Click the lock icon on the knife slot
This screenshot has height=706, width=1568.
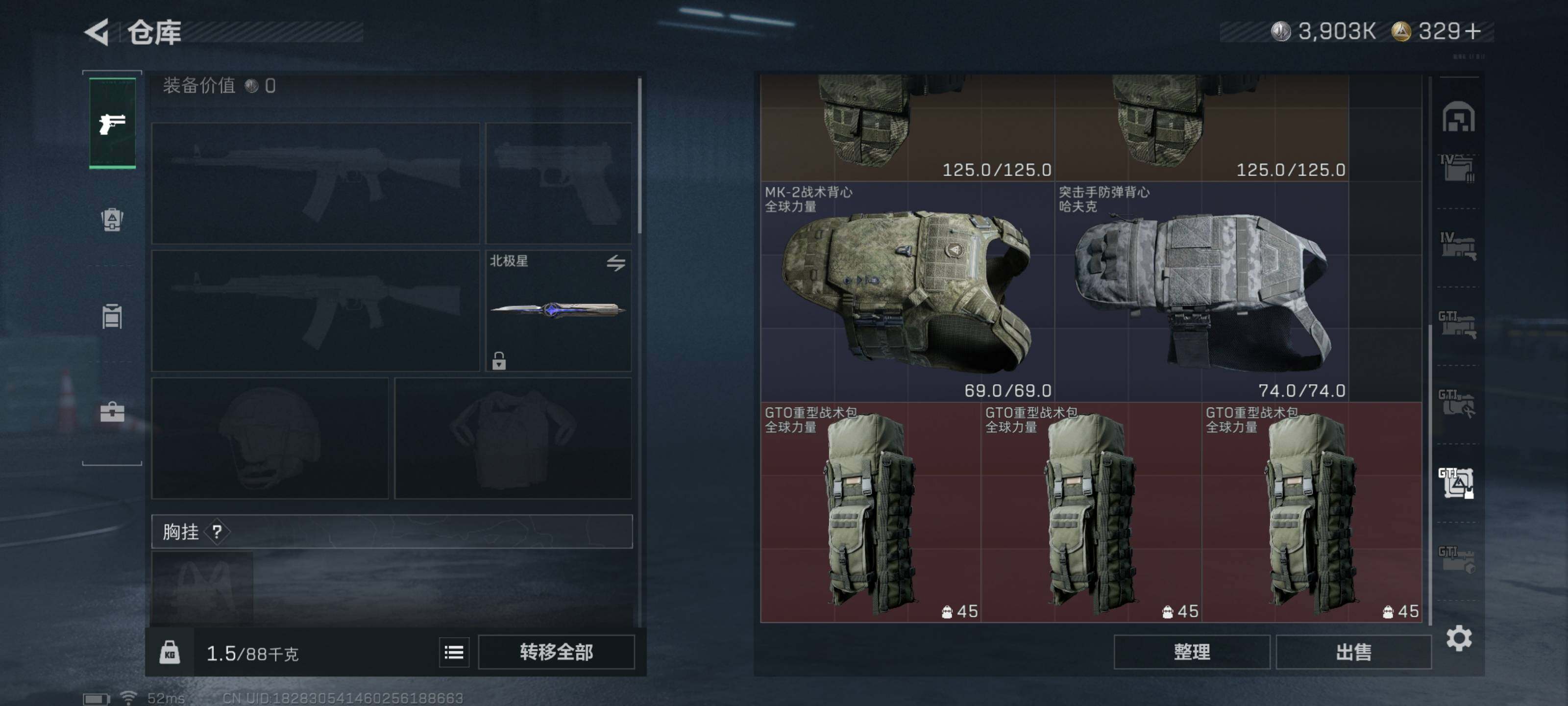[x=498, y=360]
